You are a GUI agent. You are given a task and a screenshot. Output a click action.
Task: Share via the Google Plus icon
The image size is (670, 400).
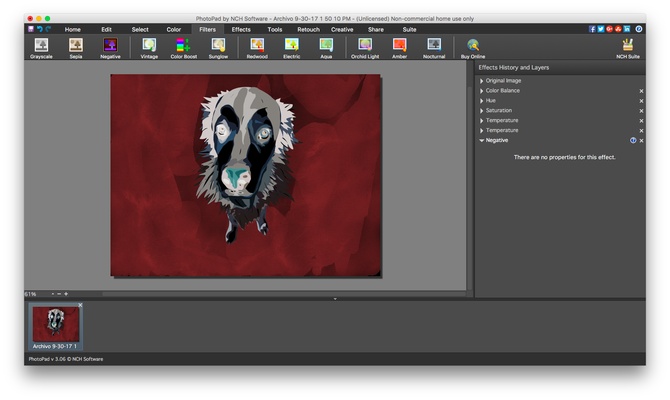click(x=609, y=29)
